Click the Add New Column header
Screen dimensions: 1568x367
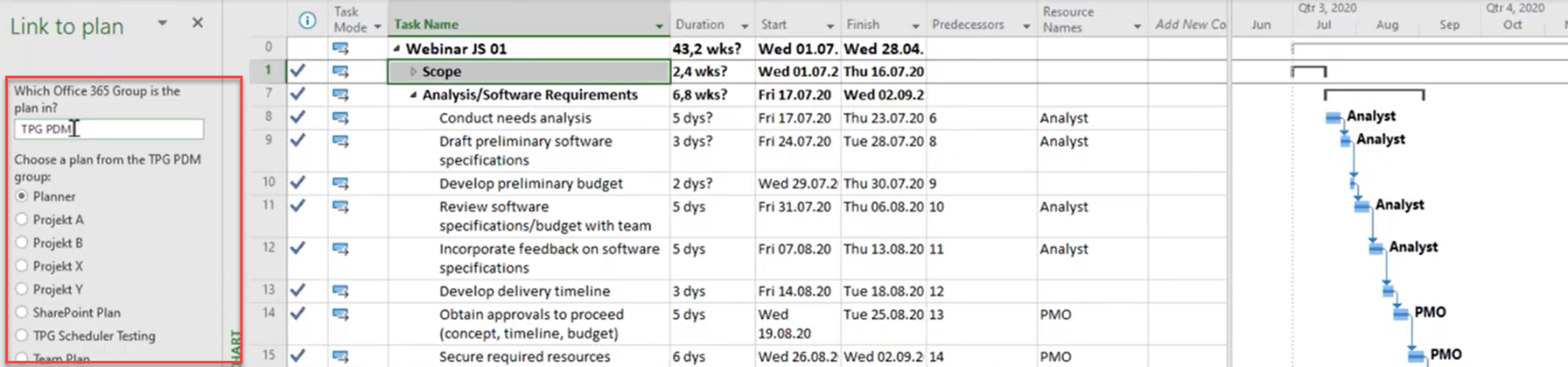(x=1189, y=25)
